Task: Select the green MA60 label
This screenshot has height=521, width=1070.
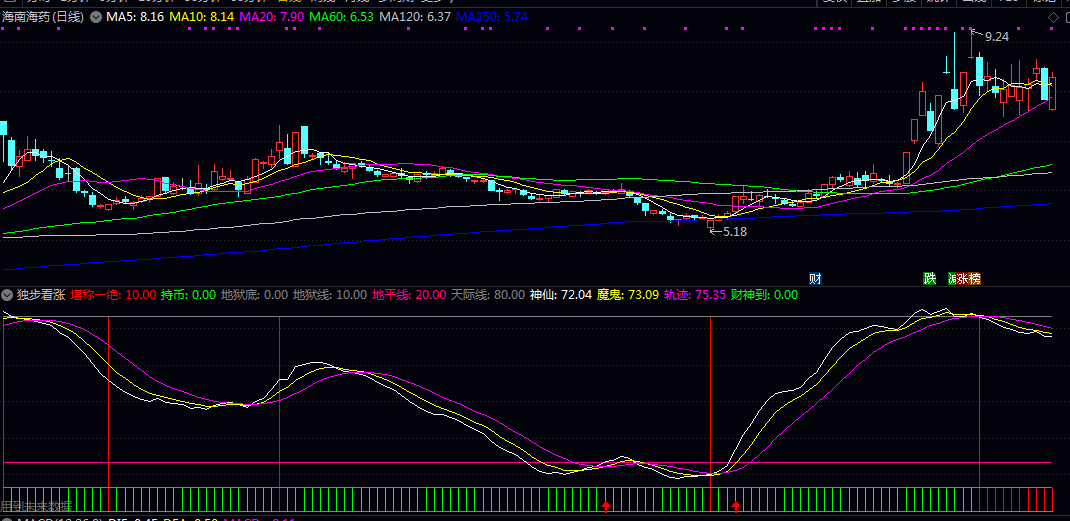Action: pyautogui.click(x=343, y=18)
